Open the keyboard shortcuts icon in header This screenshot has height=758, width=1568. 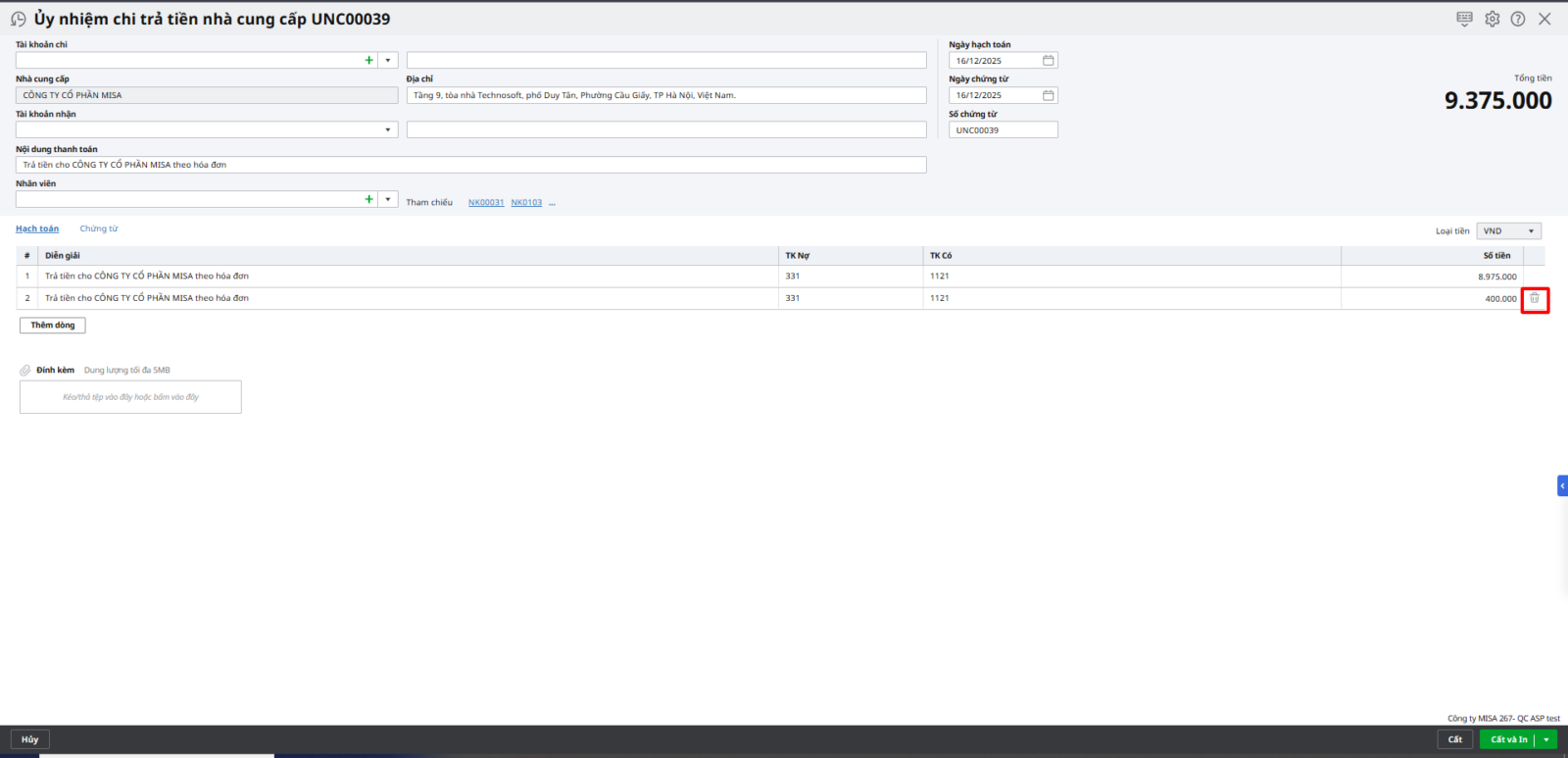coord(1464,19)
